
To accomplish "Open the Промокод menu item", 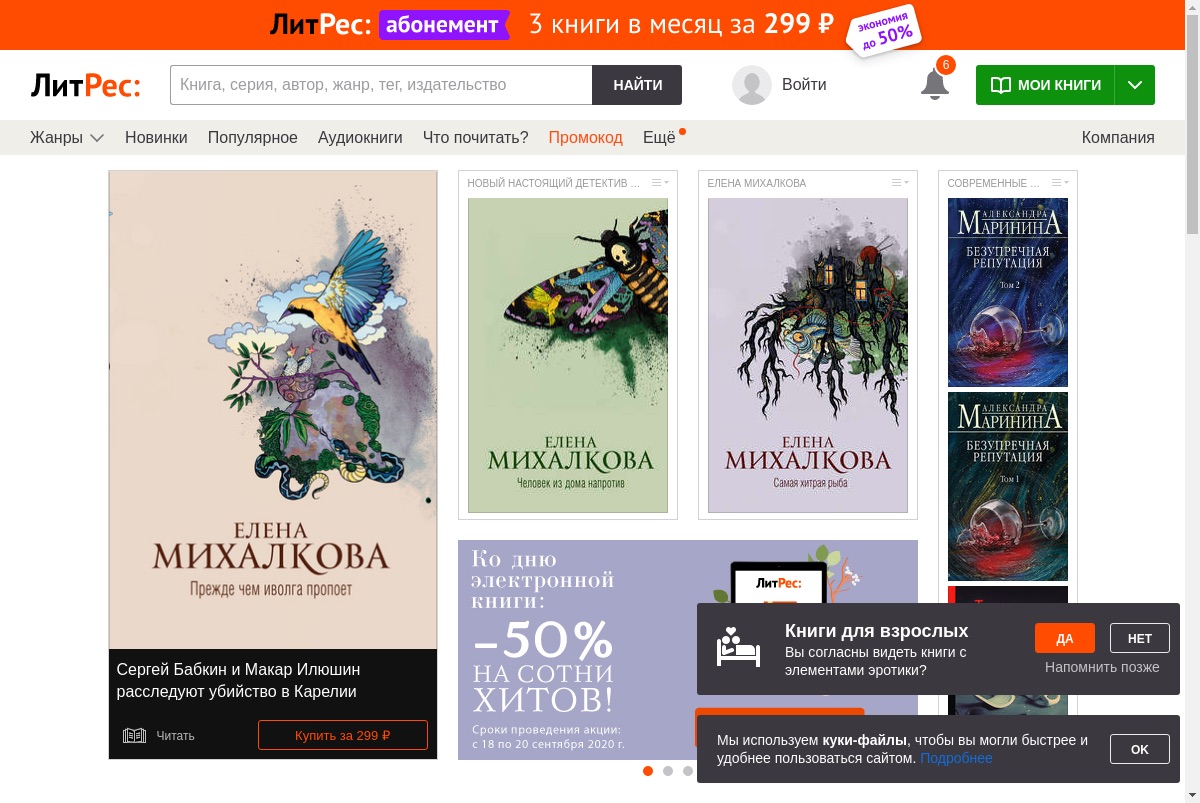I will point(585,138).
